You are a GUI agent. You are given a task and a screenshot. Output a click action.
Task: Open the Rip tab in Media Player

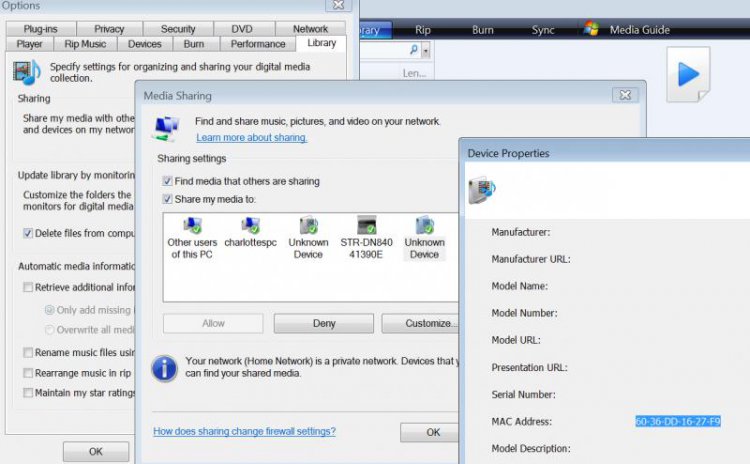tap(423, 30)
